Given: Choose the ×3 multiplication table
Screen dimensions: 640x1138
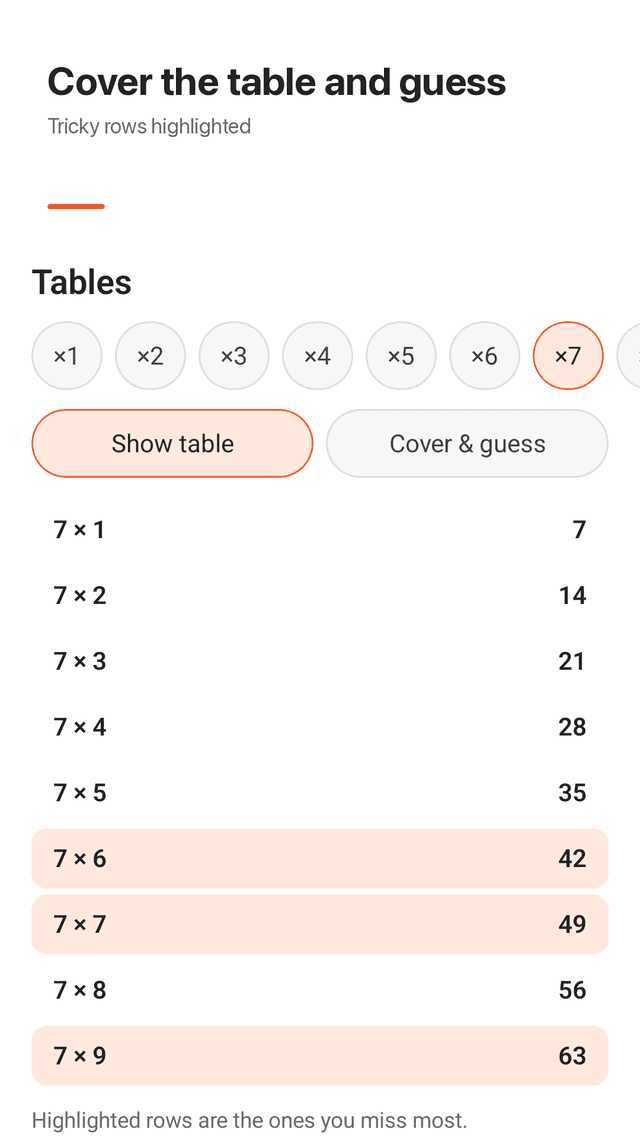Looking at the screenshot, I should (234, 356).
